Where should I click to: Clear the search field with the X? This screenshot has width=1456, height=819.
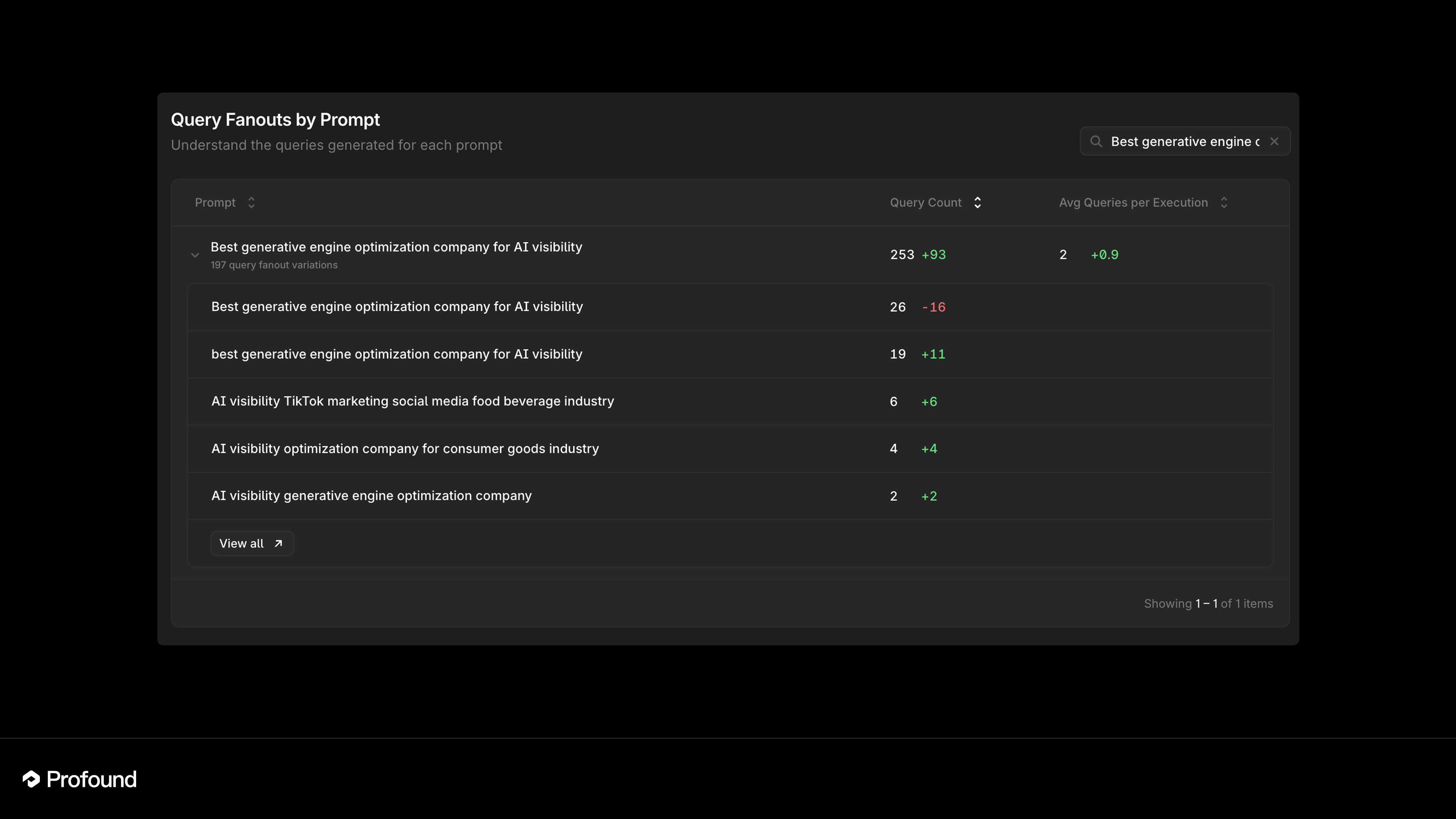(1274, 141)
